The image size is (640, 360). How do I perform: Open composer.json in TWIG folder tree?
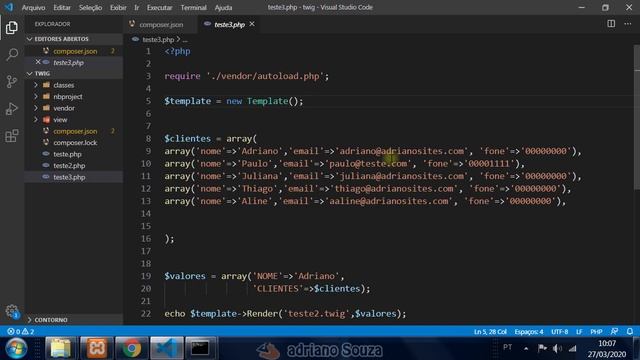pyautogui.click(x=75, y=131)
